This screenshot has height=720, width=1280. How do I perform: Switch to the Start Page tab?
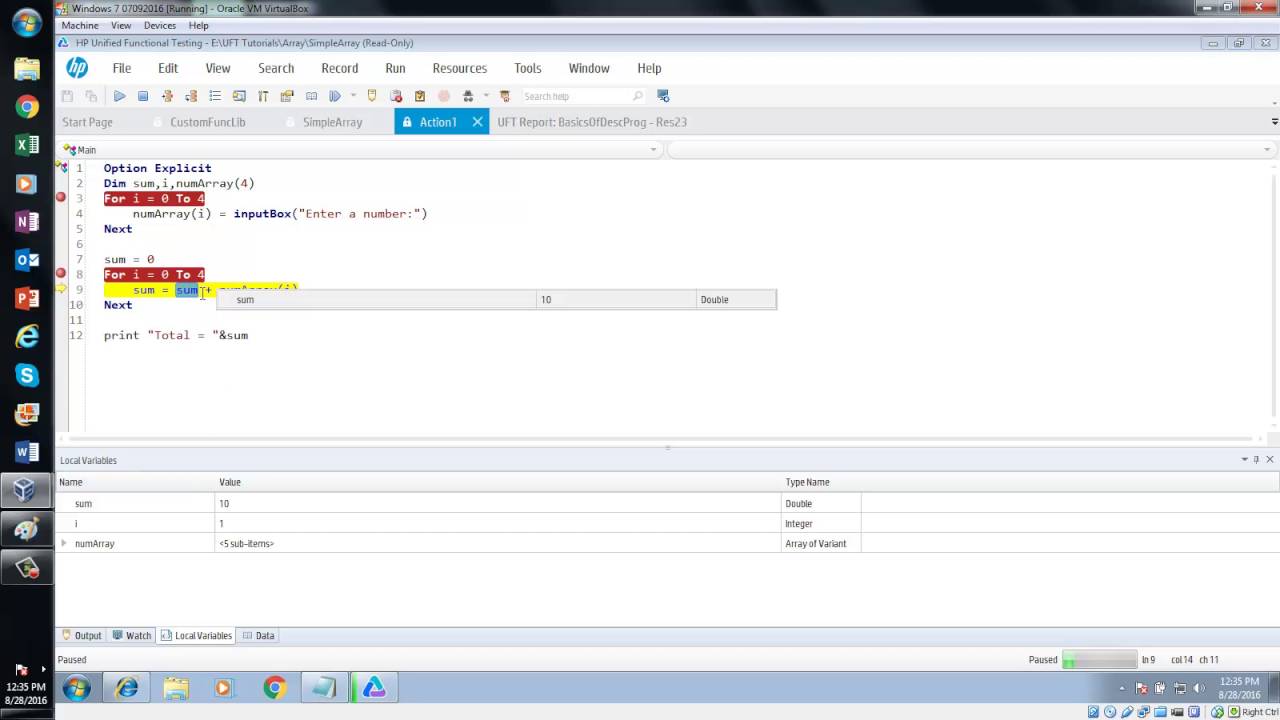click(x=87, y=122)
